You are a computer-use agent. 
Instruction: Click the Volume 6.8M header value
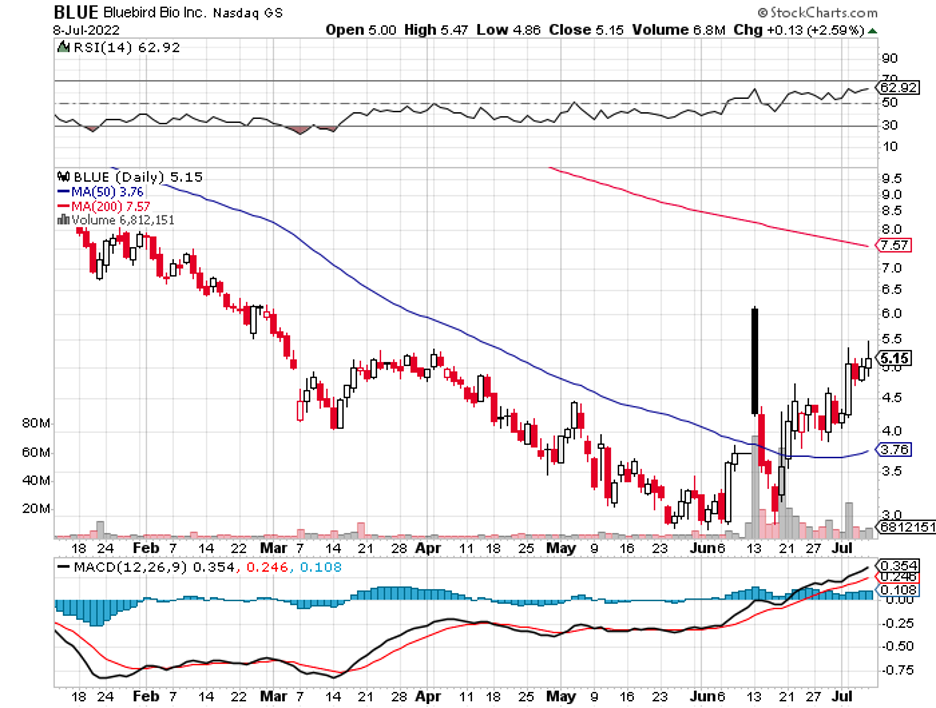coord(679,30)
